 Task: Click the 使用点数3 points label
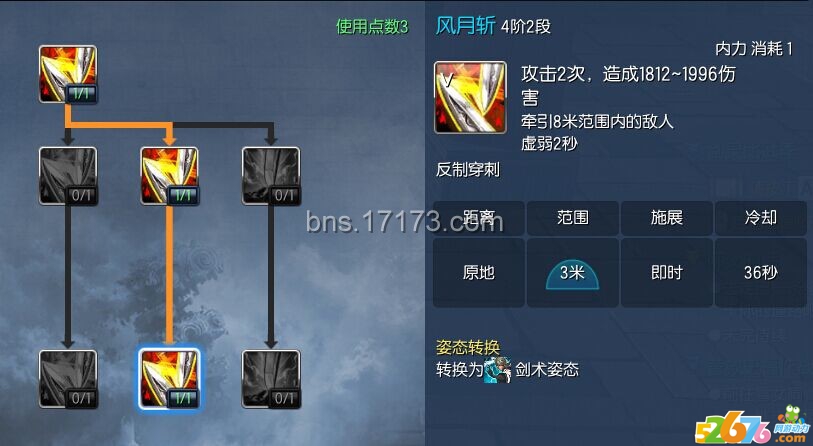[372, 26]
